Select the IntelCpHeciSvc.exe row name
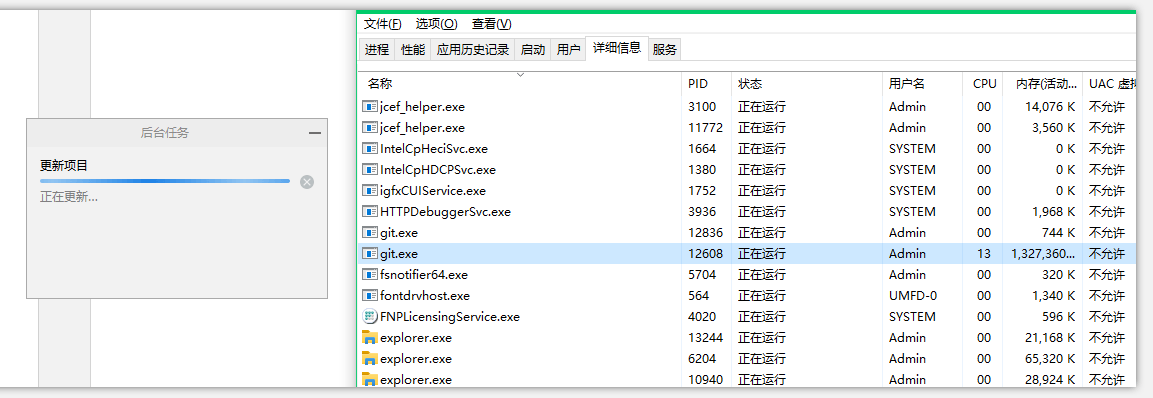1153x398 pixels. coord(434,149)
